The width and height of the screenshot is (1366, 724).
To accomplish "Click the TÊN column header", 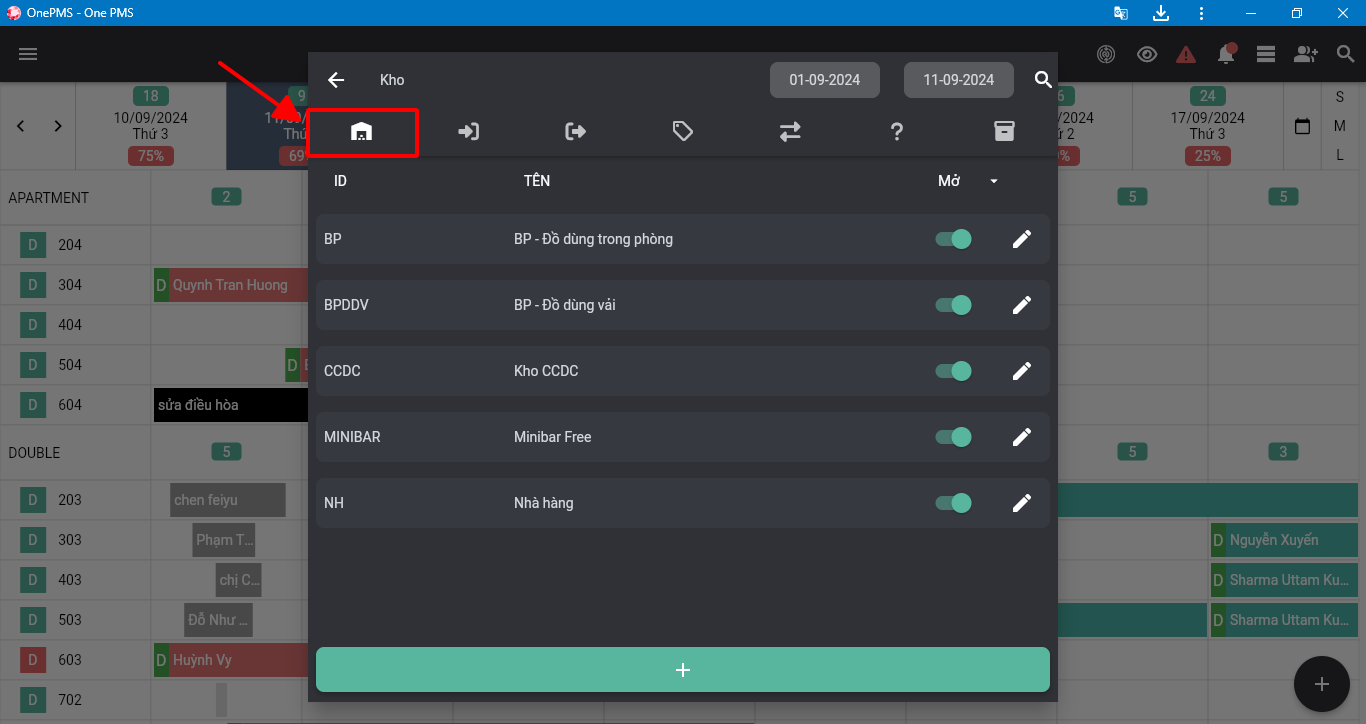I will coord(537,181).
